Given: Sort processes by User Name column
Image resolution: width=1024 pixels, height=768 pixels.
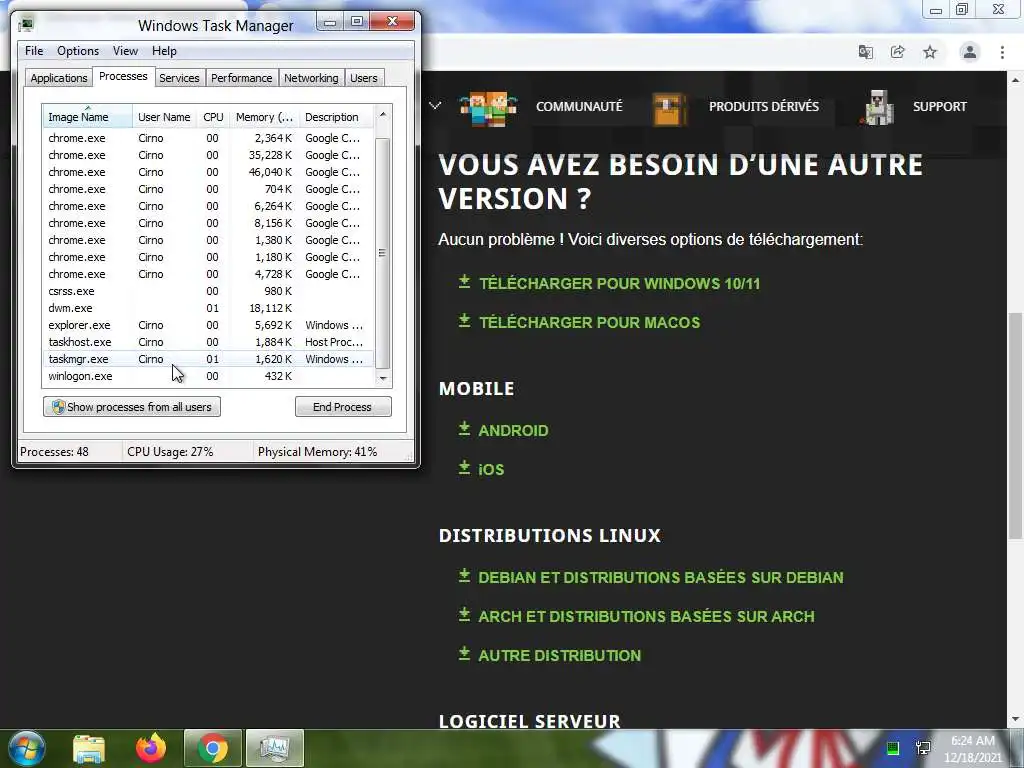Looking at the screenshot, I should [164, 117].
